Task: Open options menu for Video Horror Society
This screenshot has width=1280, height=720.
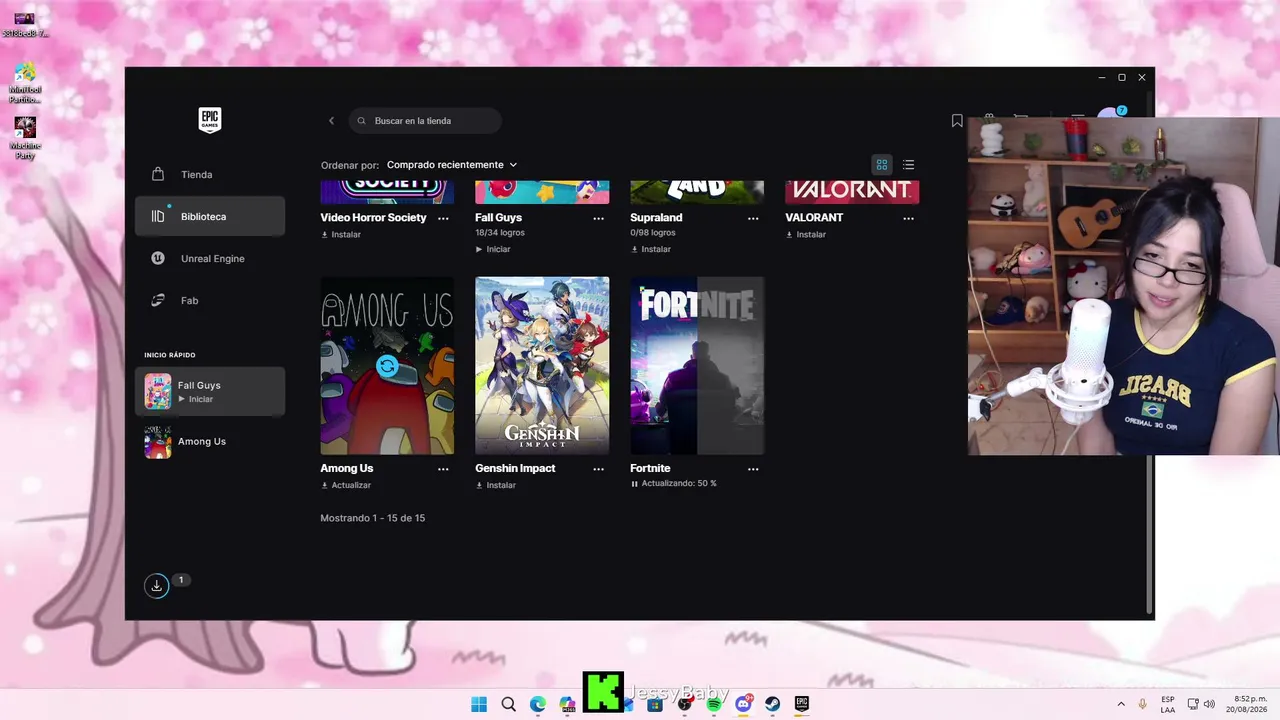Action: click(443, 218)
